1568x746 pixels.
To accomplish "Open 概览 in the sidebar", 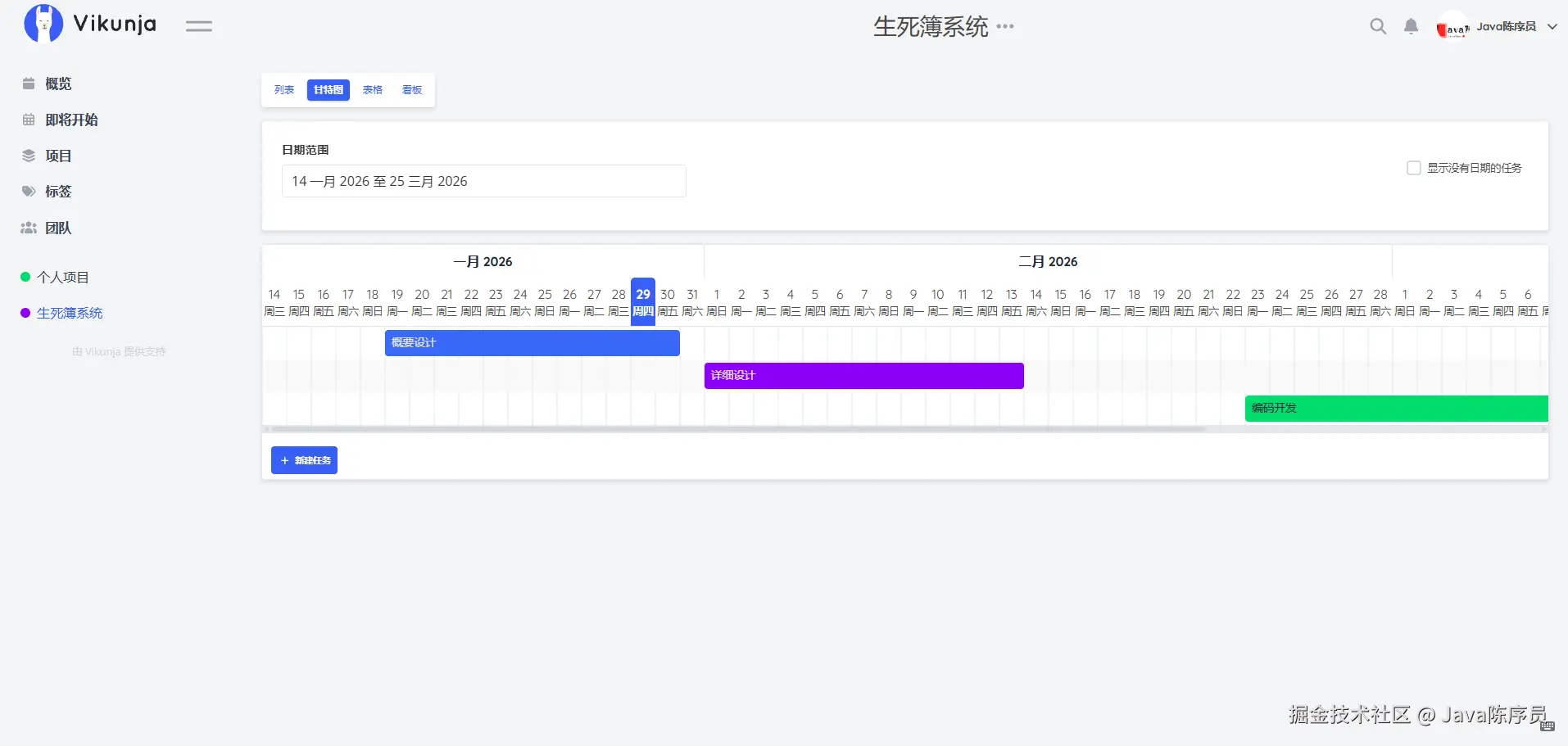I will coord(58,84).
